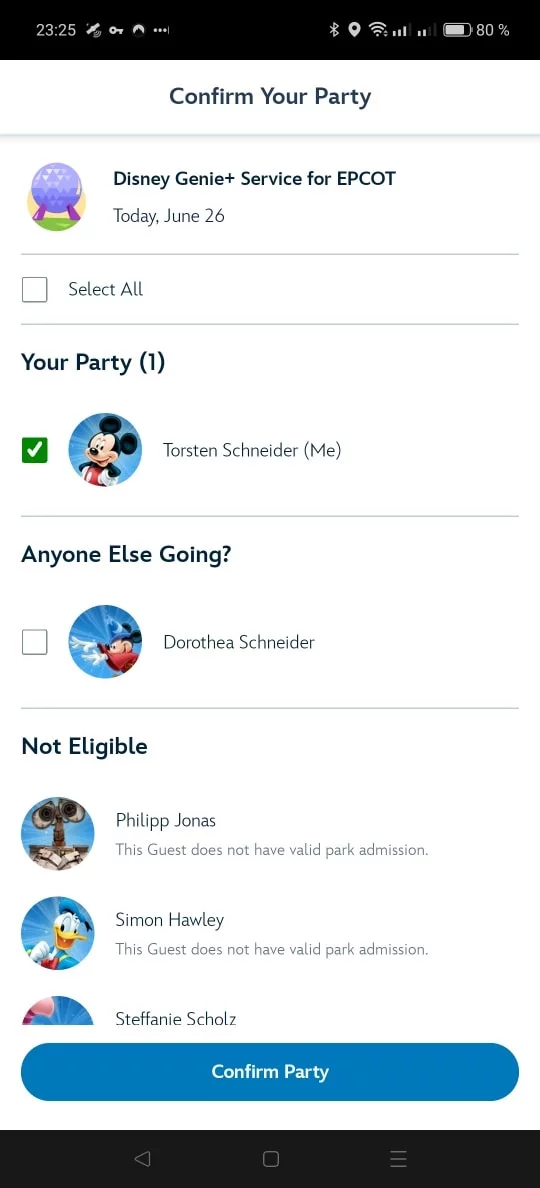Tap the Select All label text
540x1188 pixels.
105,289
